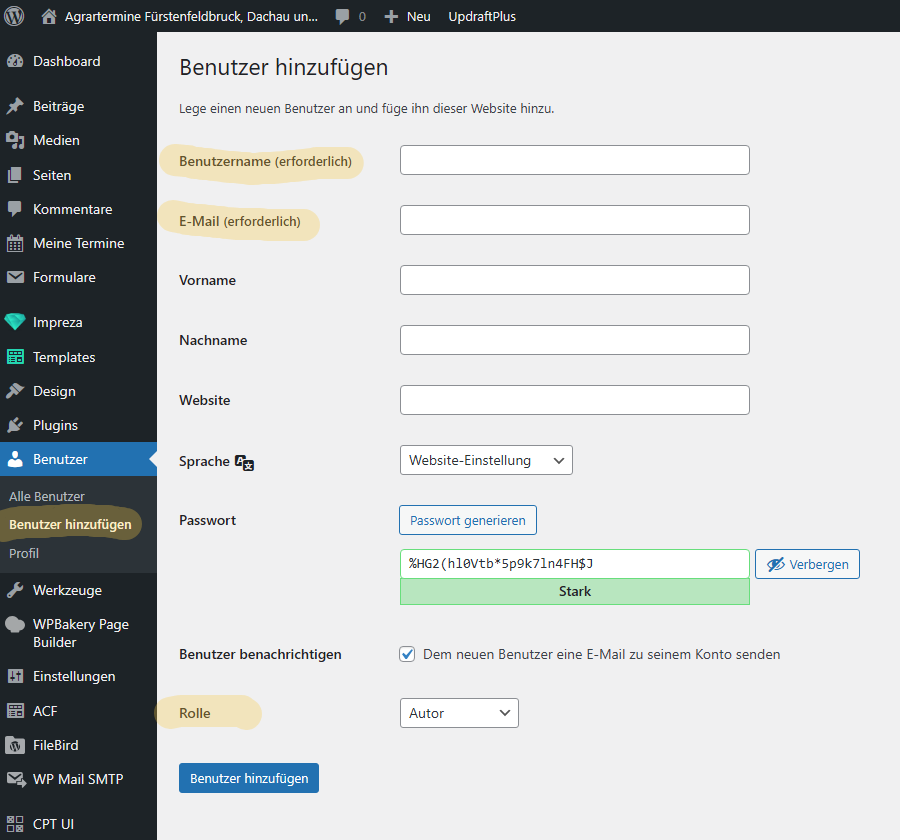Click the Dashboard gauge icon

tap(15, 61)
